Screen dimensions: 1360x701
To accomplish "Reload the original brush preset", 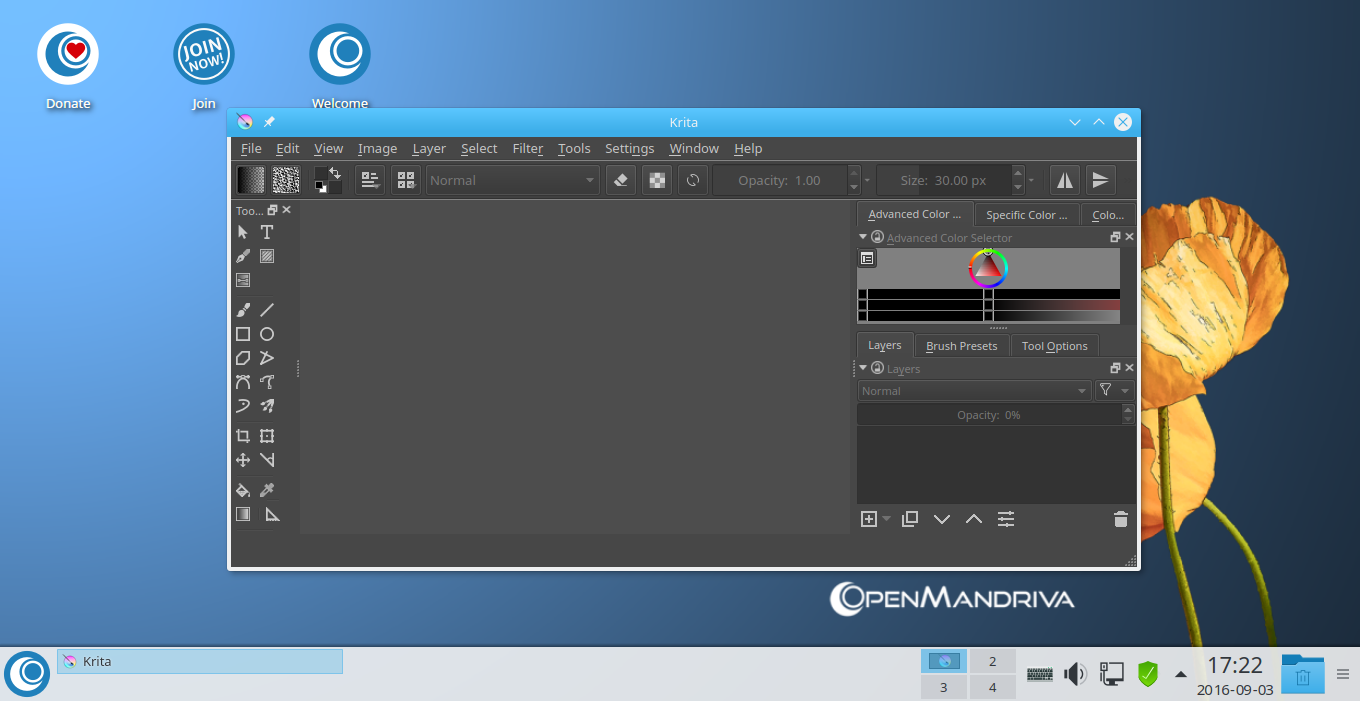I will click(693, 180).
